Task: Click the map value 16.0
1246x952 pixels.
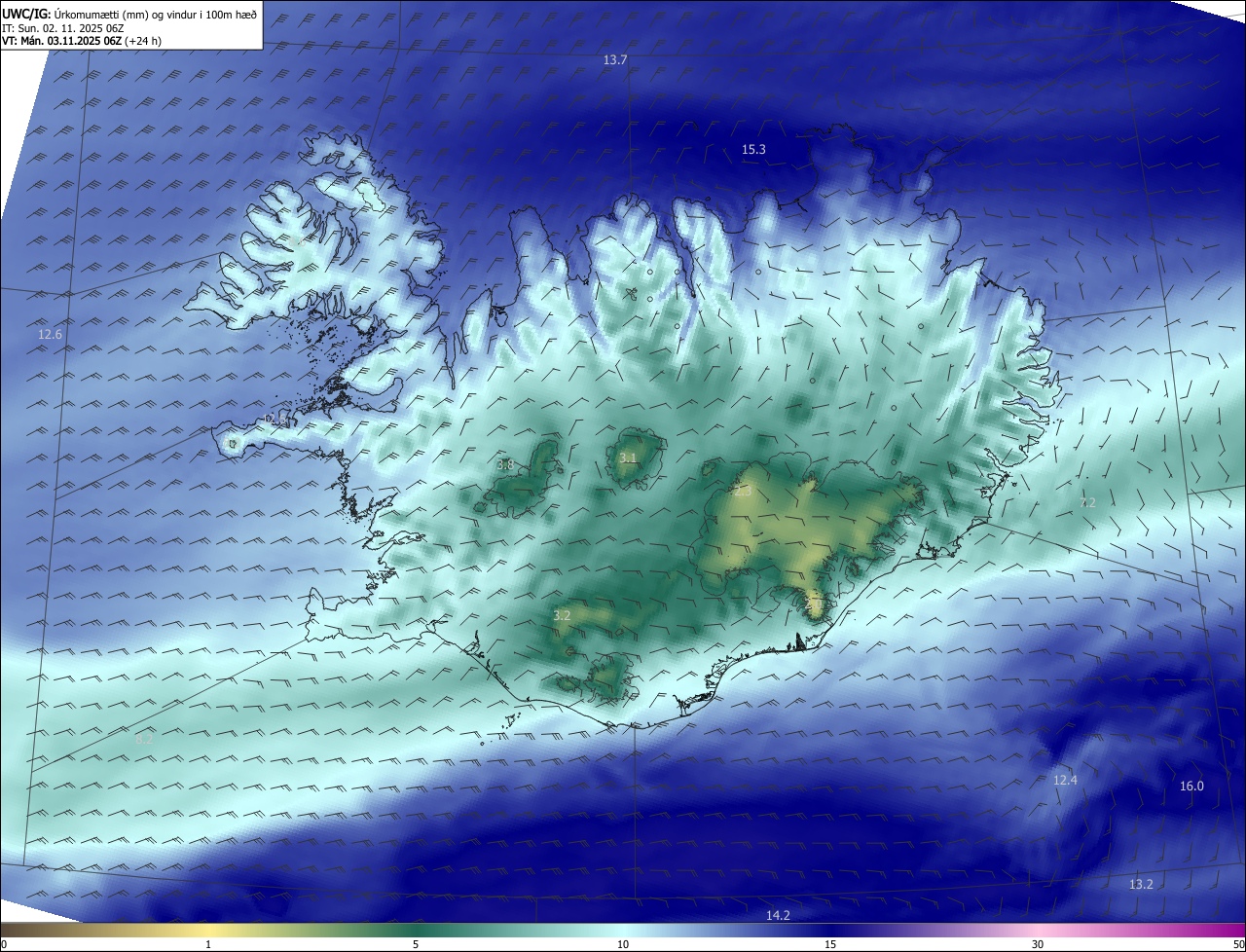Action: (x=1191, y=787)
